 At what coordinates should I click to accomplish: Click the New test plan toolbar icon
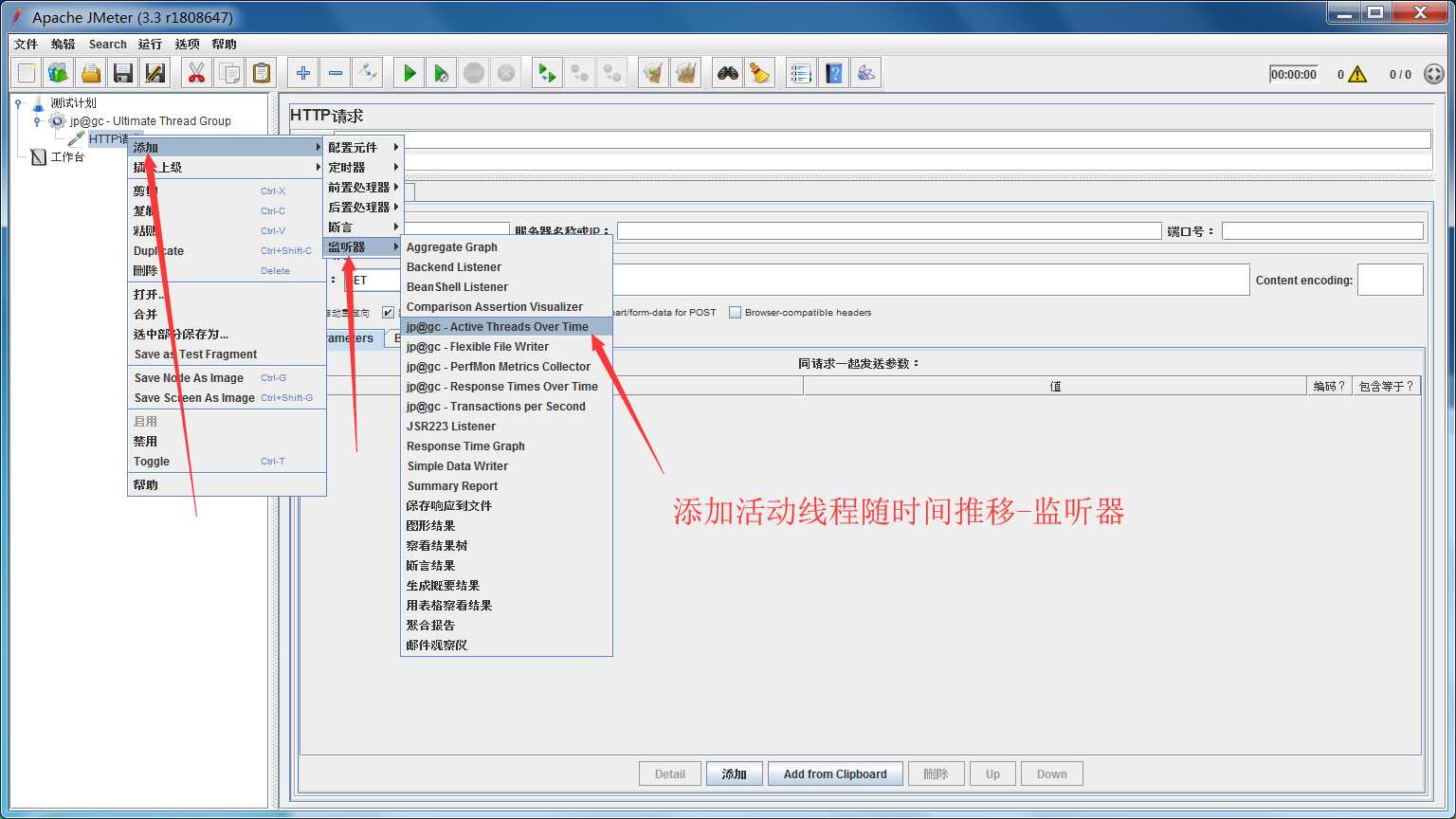coord(27,73)
